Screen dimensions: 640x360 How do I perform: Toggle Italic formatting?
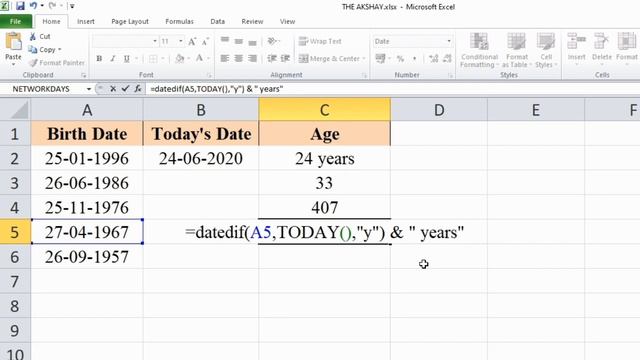[113, 59]
